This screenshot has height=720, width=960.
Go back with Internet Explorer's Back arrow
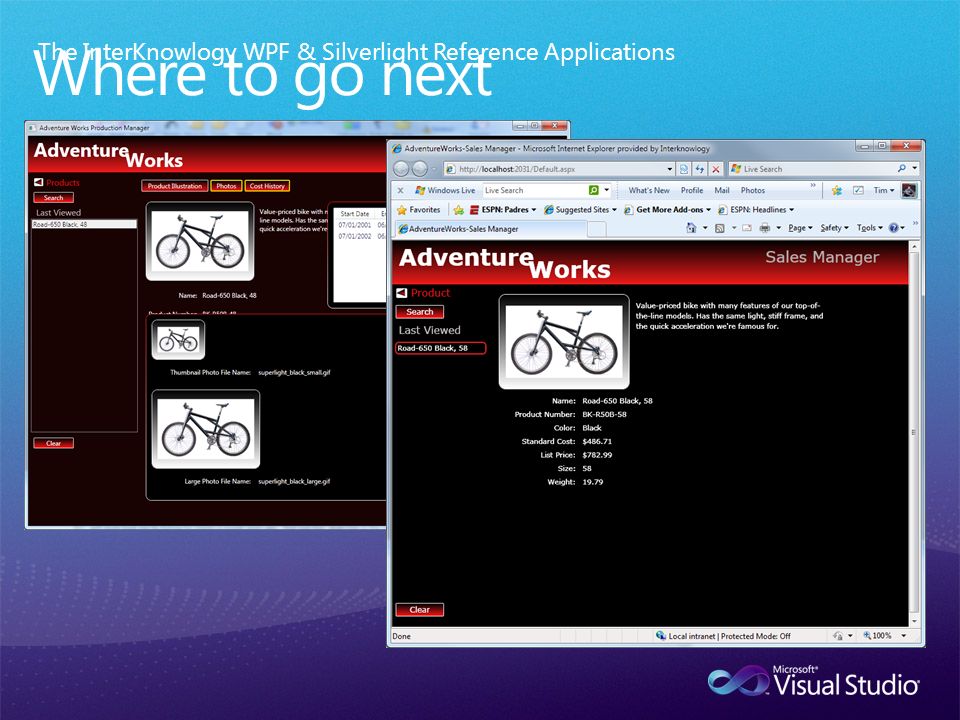coord(402,169)
